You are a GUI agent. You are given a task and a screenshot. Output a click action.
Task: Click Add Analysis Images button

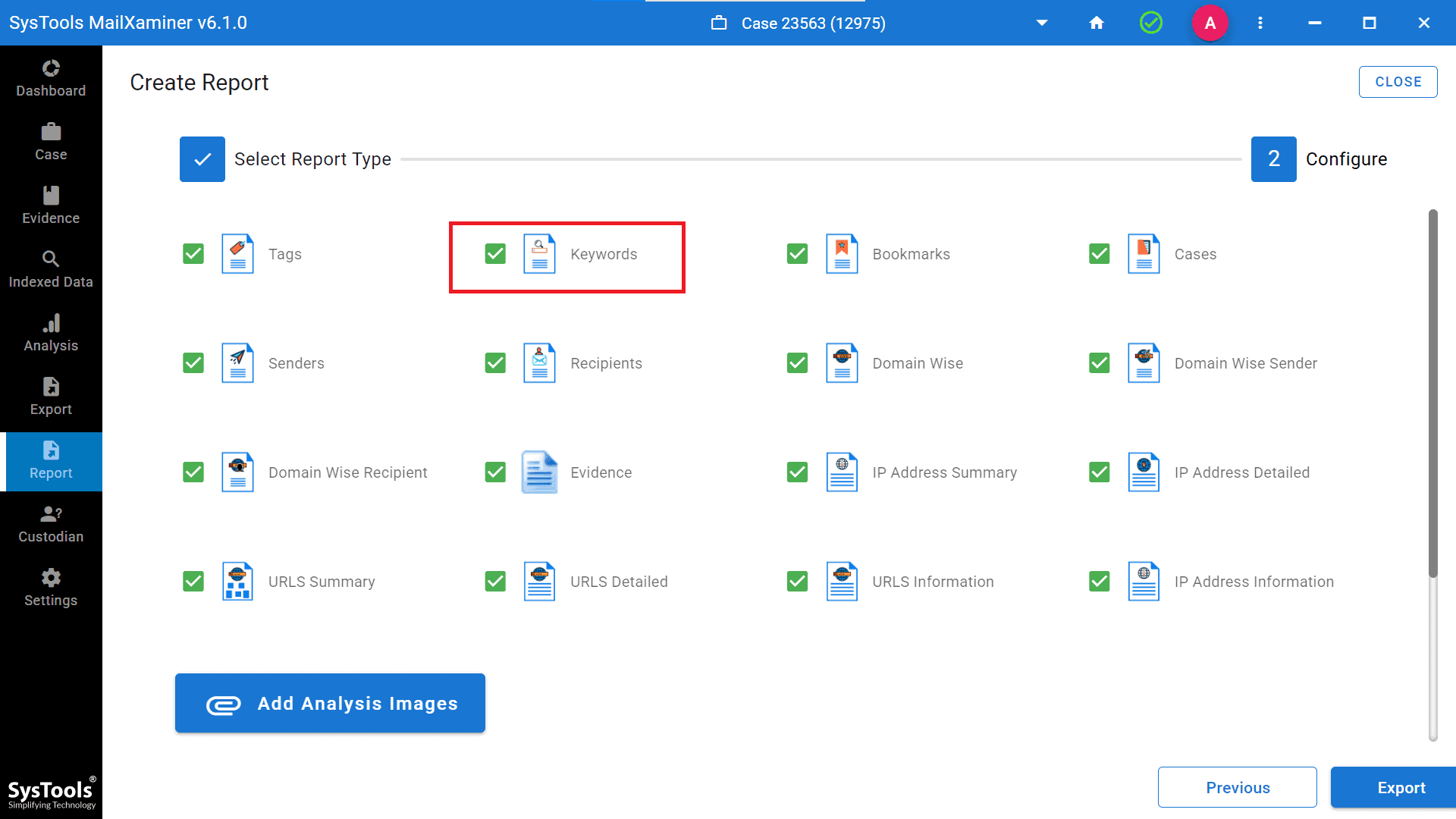(x=330, y=703)
